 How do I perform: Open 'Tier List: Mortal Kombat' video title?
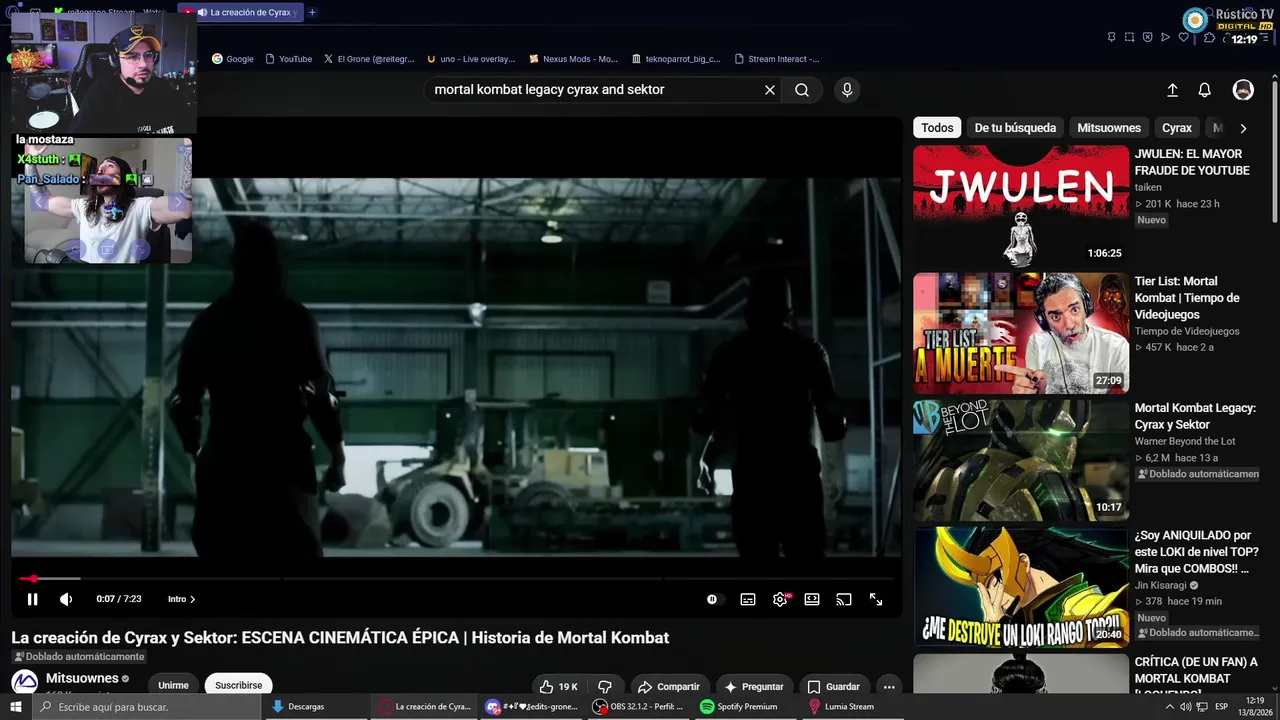1187,298
